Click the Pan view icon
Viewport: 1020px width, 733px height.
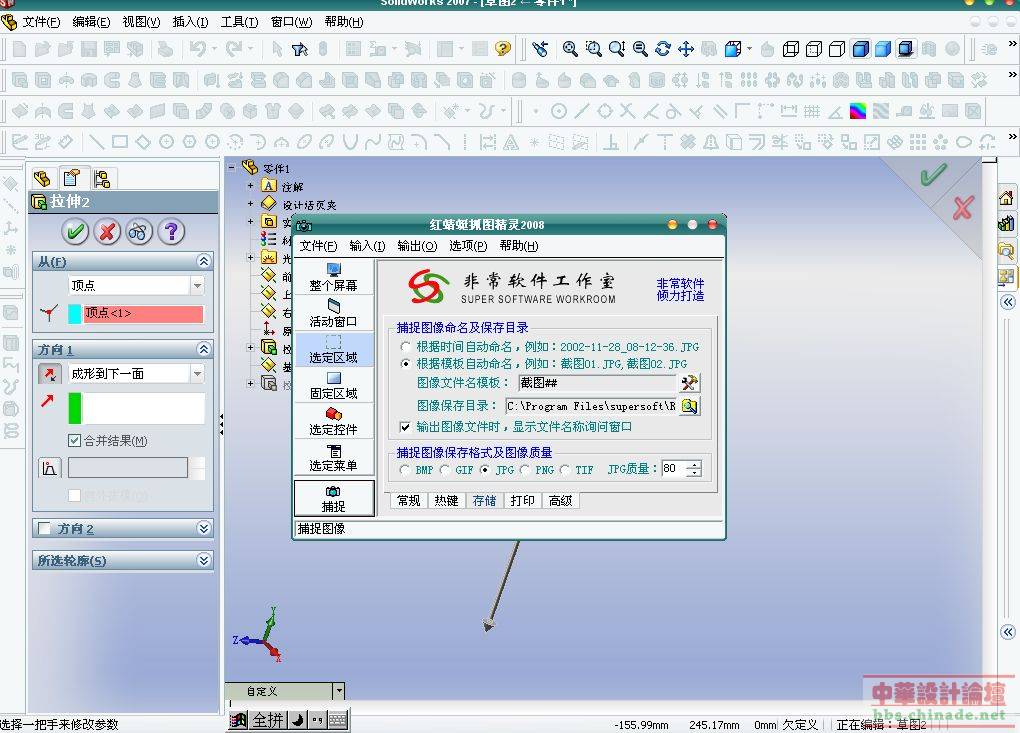click(686, 49)
